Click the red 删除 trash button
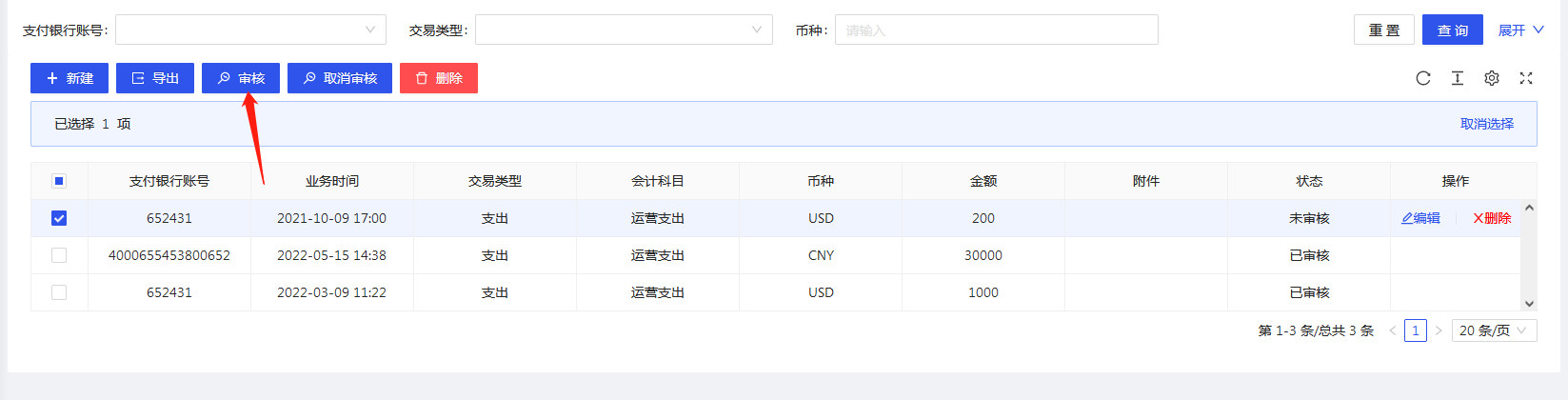Screen dimensions: 1568x400 click(439, 78)
